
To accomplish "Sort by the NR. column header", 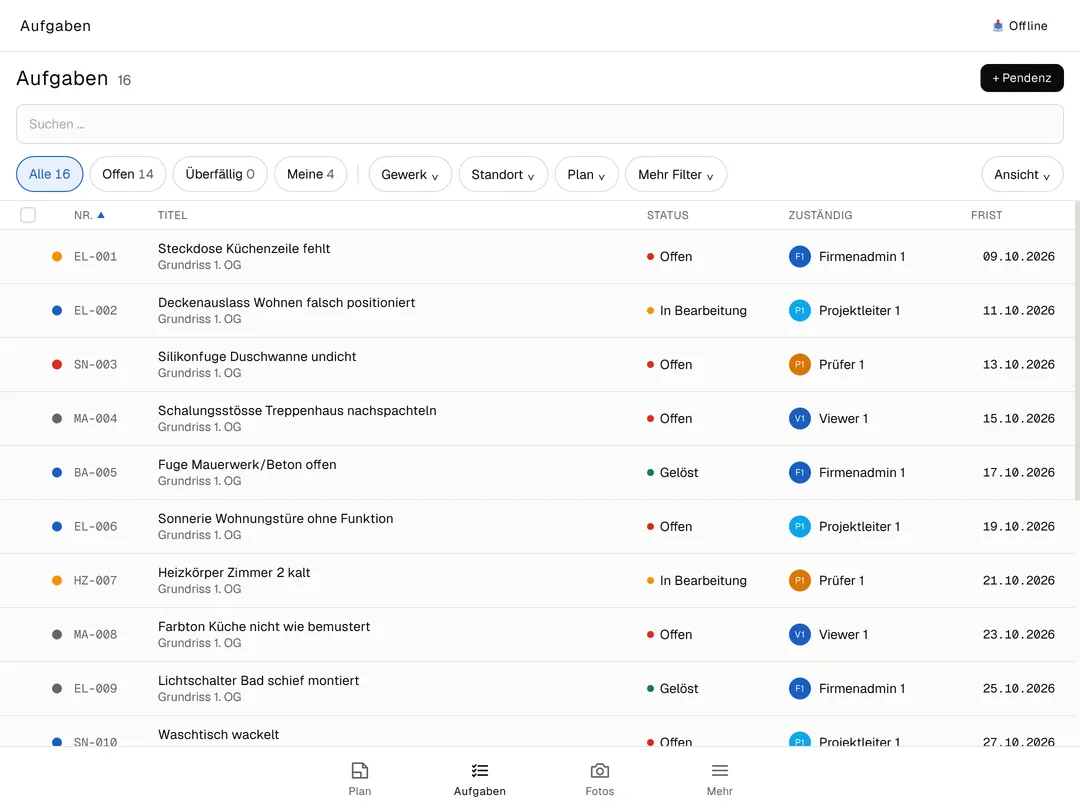I will (x=83, y=215).
